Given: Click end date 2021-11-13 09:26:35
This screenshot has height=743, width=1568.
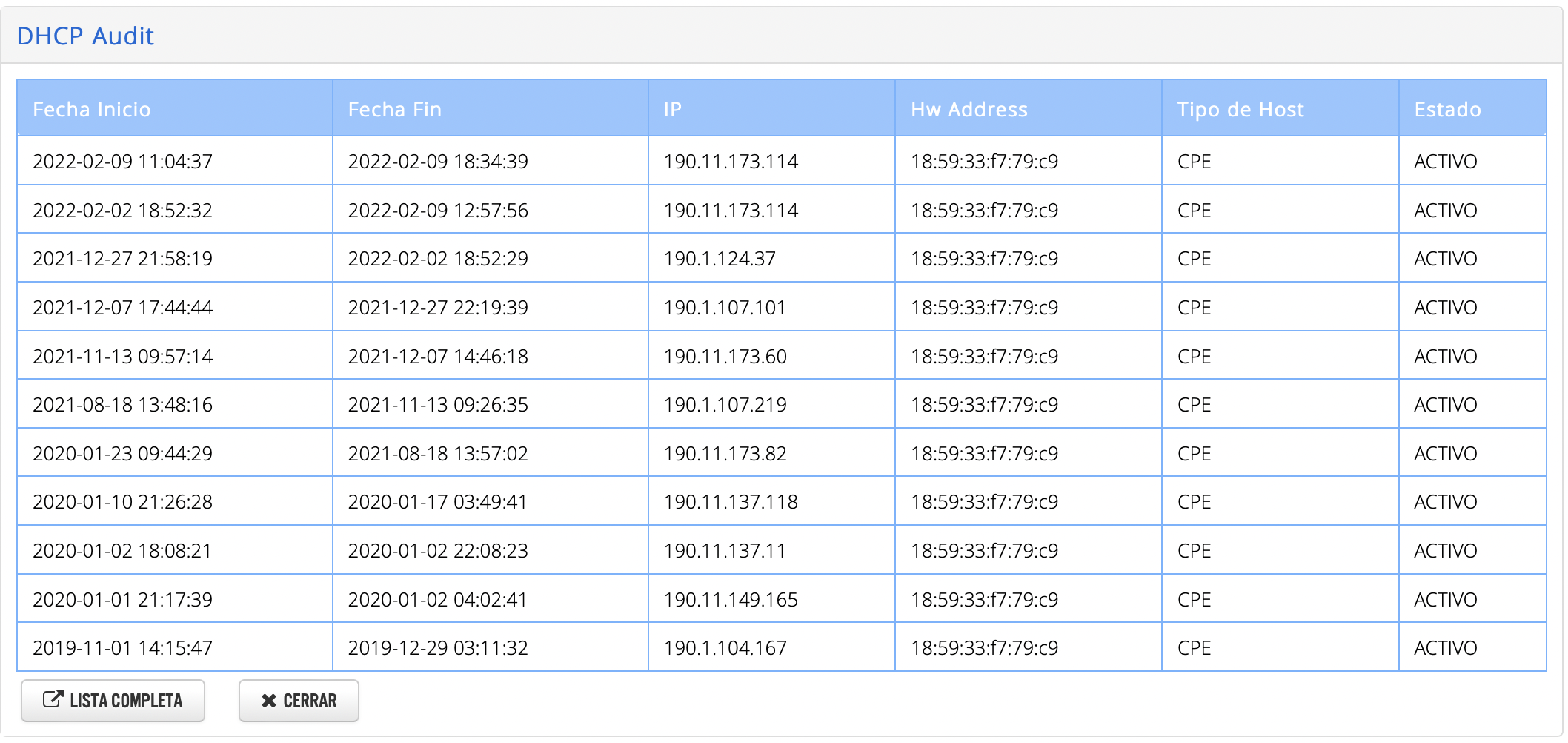Looking at the screenshot, I should (x=438, y=405).
